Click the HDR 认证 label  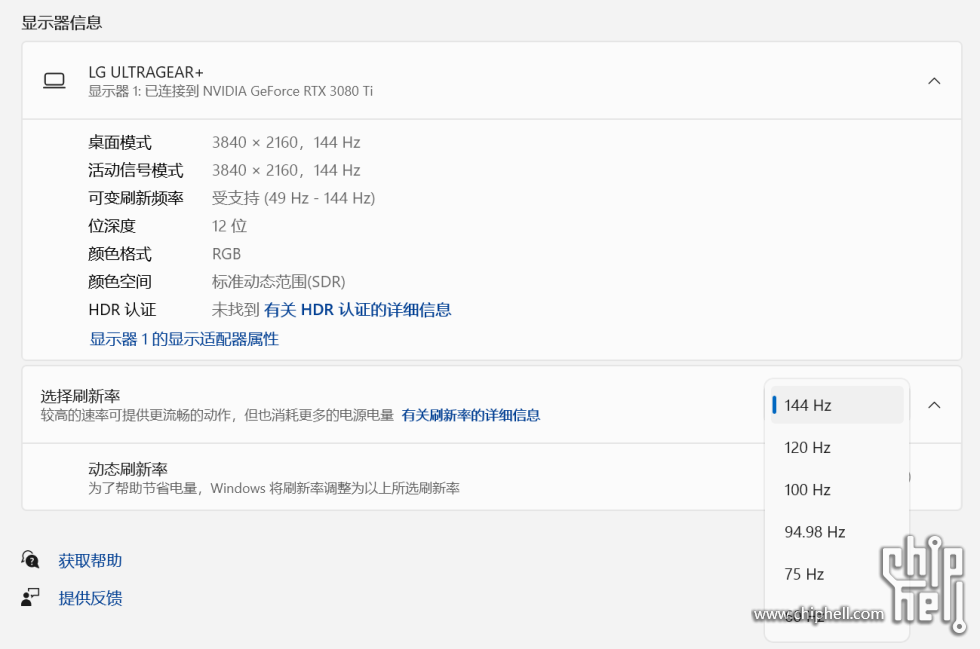(122, 310)
